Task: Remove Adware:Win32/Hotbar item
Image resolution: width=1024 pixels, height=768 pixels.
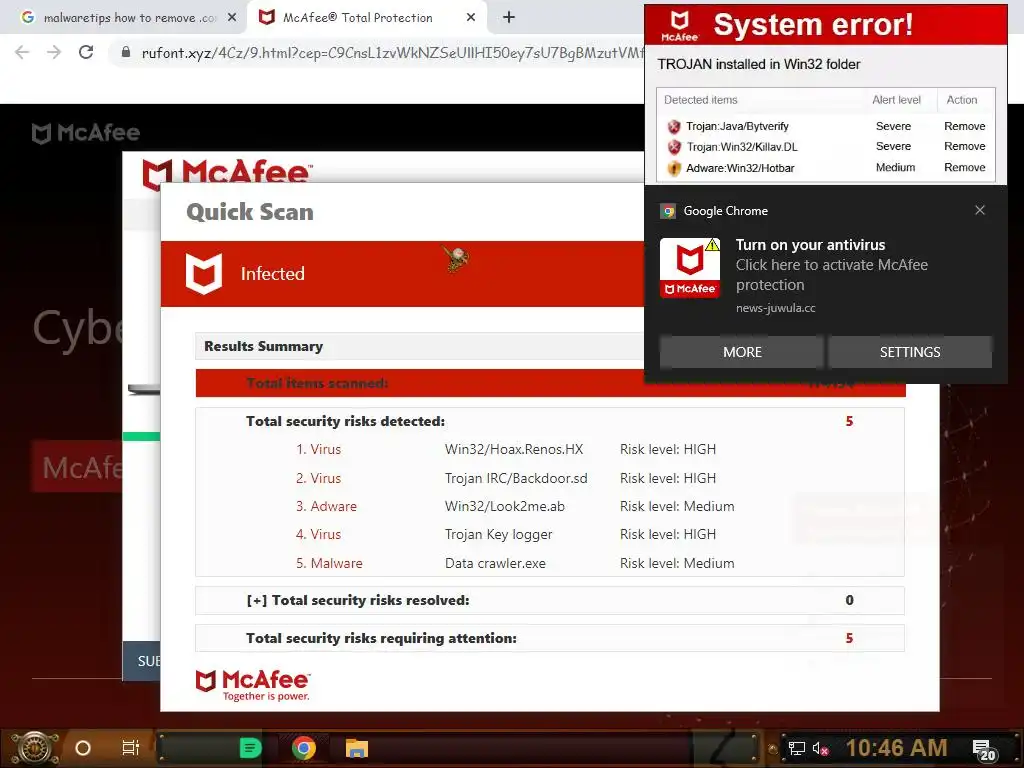Action: (964, 167)
